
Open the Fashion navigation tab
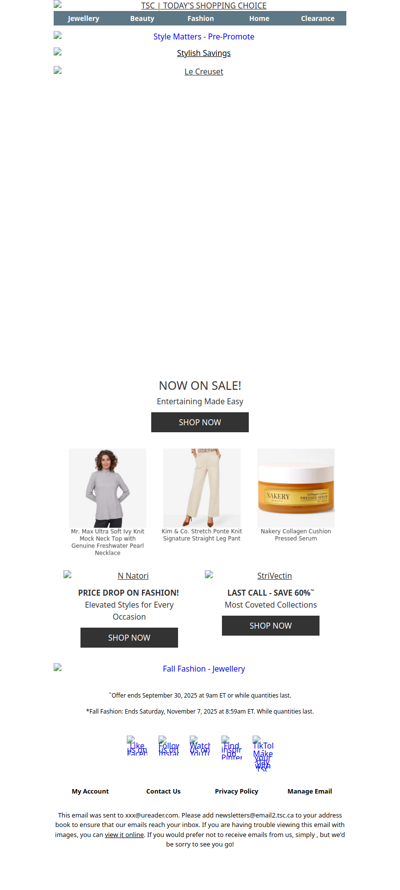201,18
